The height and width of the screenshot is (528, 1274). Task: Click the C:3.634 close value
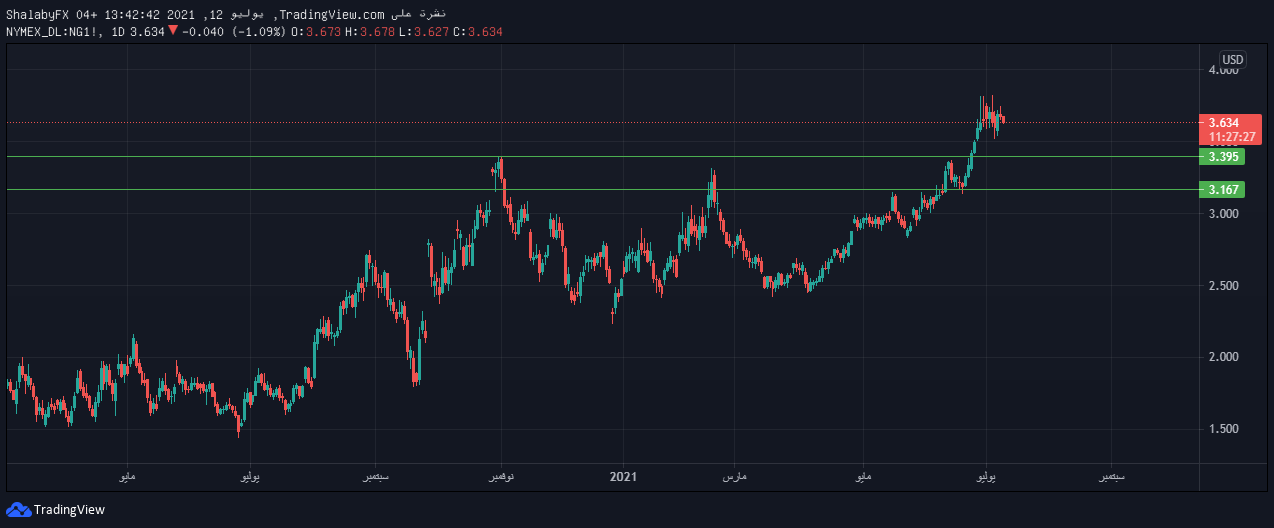click(478, 32)
